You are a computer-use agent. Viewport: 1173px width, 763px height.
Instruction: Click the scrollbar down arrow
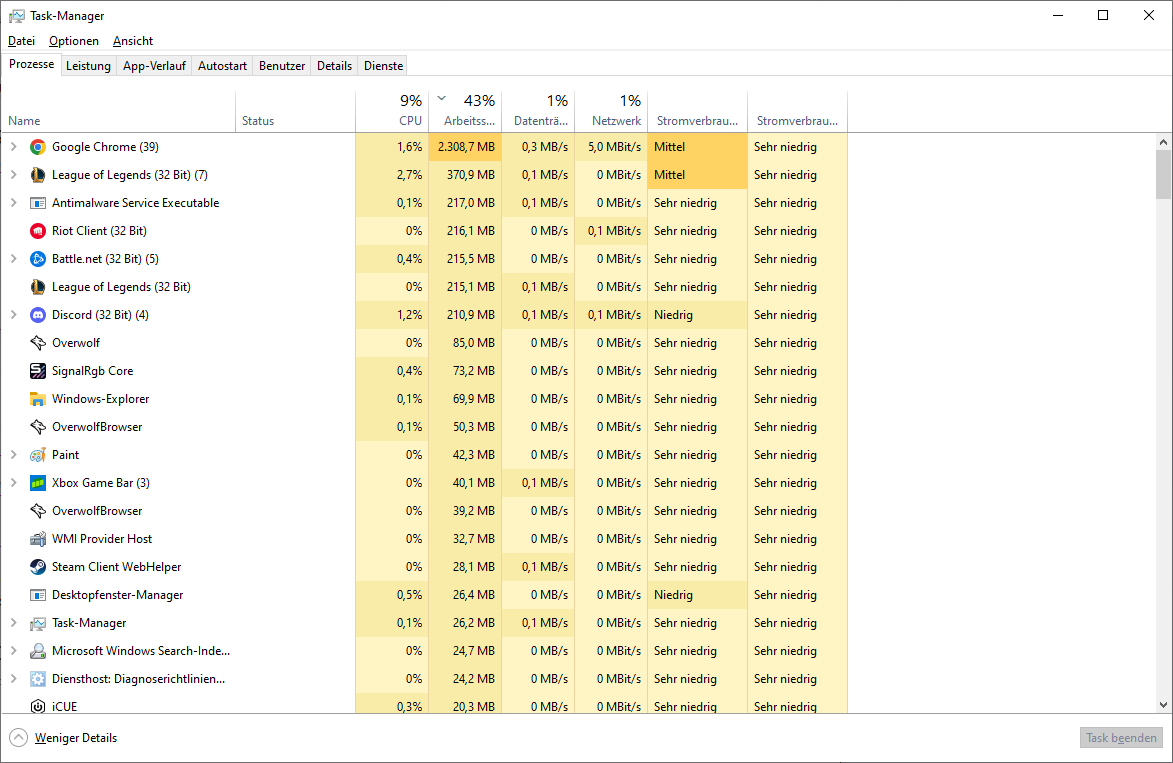coord(1163,705)
